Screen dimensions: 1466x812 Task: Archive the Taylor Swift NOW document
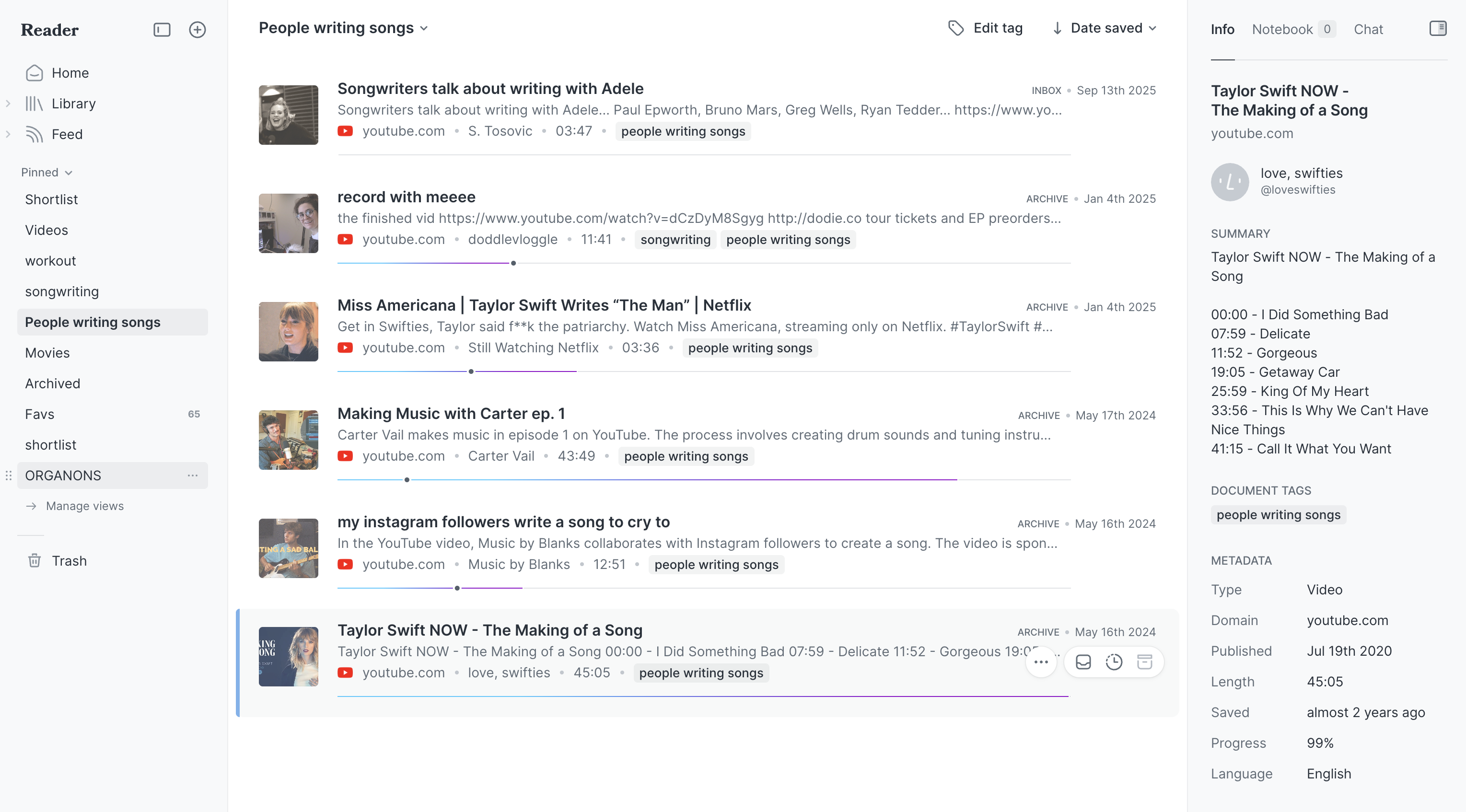click(x=1144, y=662)
